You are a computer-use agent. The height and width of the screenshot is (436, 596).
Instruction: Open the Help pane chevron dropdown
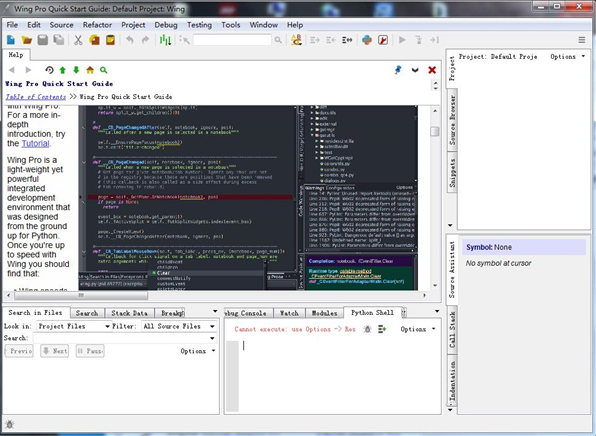[415, 70]
